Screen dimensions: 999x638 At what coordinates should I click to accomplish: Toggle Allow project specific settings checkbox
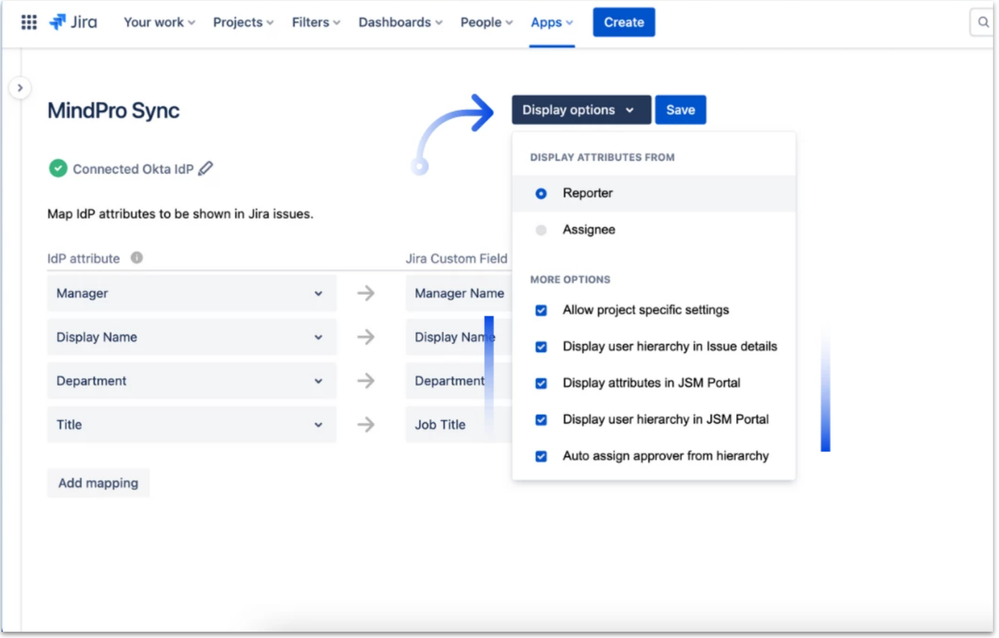coord(541,310)
